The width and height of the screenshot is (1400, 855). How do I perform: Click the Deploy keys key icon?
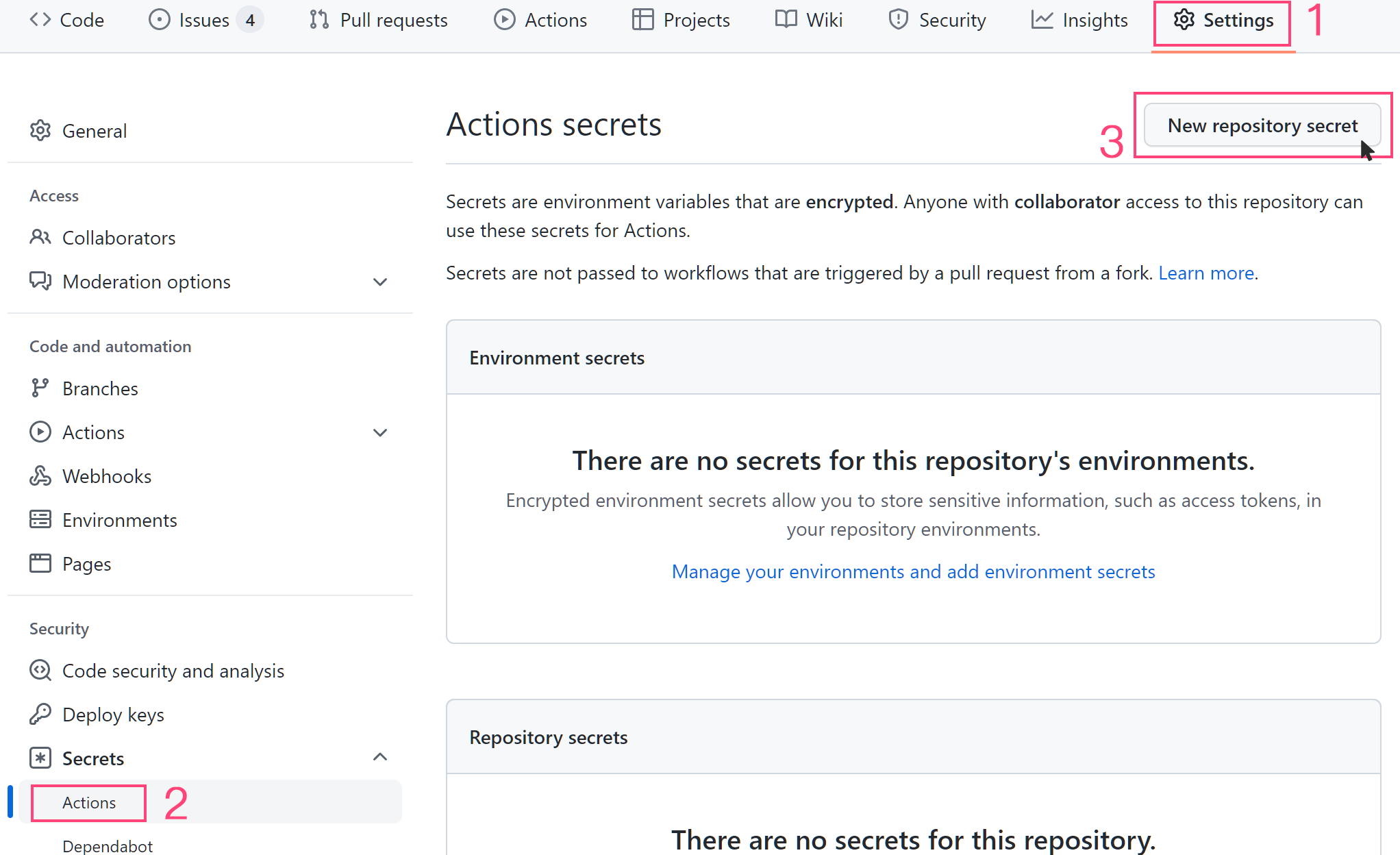[x=40, y=714]
